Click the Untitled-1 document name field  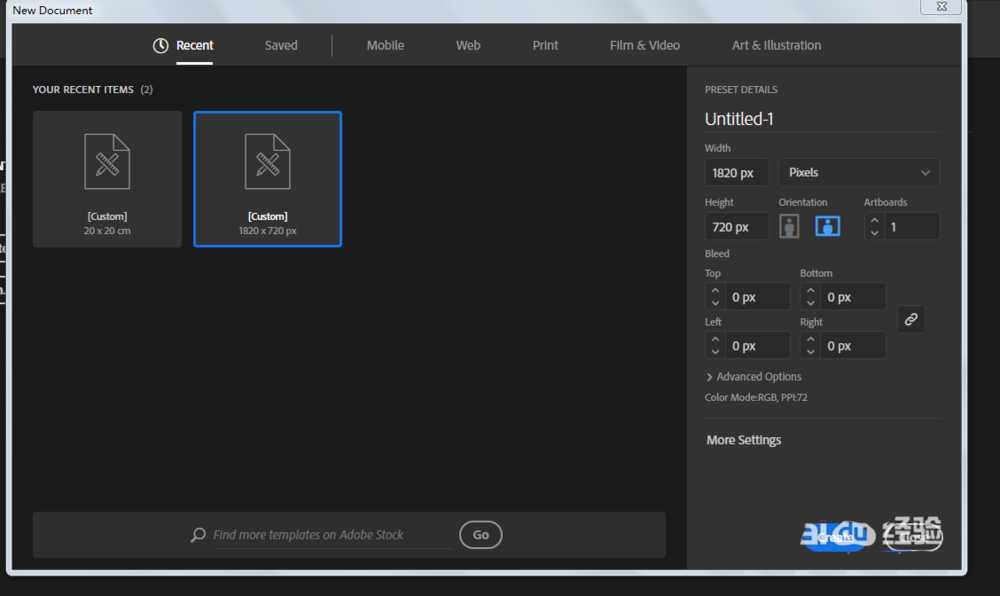820,119
